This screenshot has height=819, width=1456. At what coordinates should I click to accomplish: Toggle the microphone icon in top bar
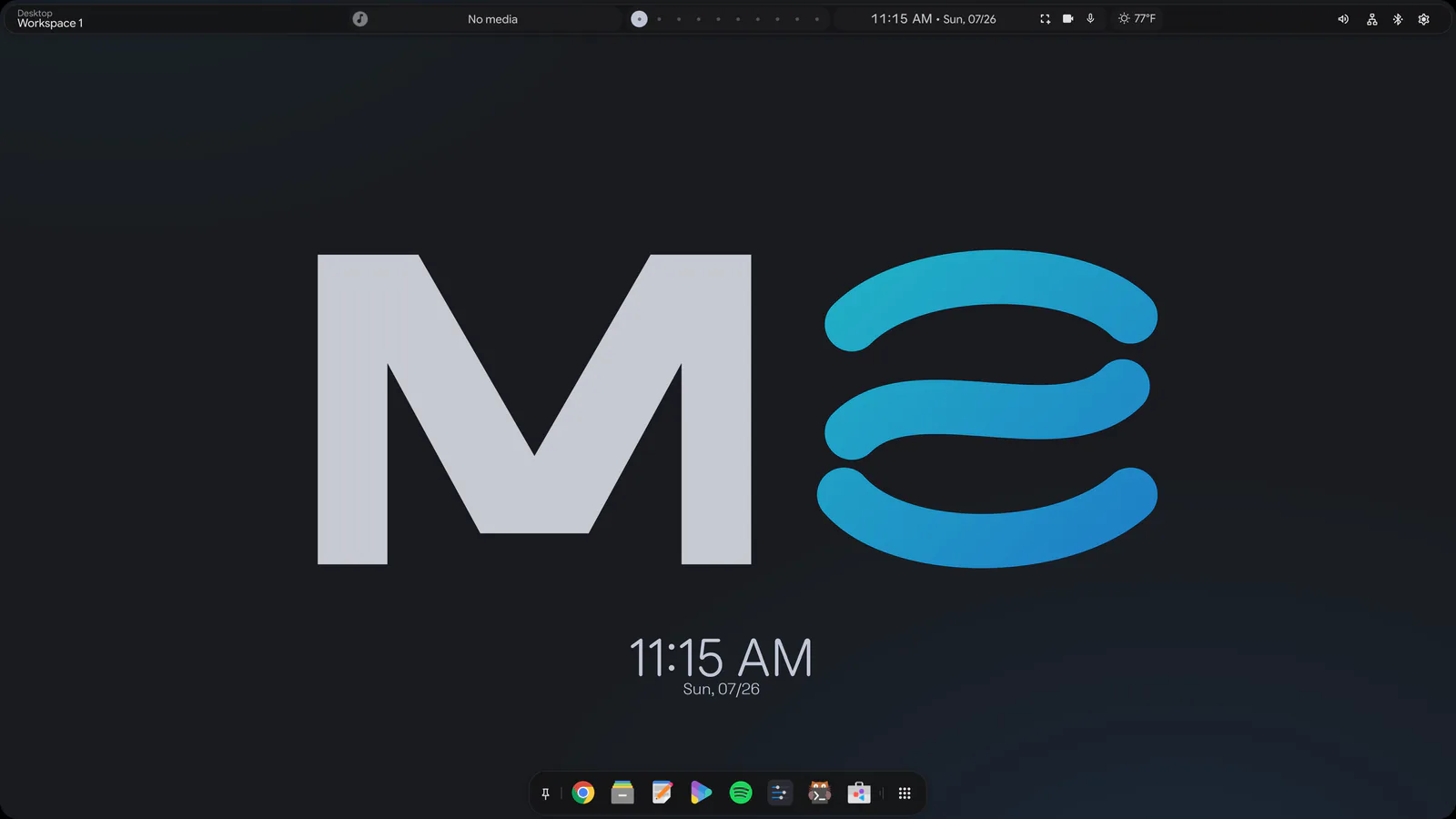1090,19
